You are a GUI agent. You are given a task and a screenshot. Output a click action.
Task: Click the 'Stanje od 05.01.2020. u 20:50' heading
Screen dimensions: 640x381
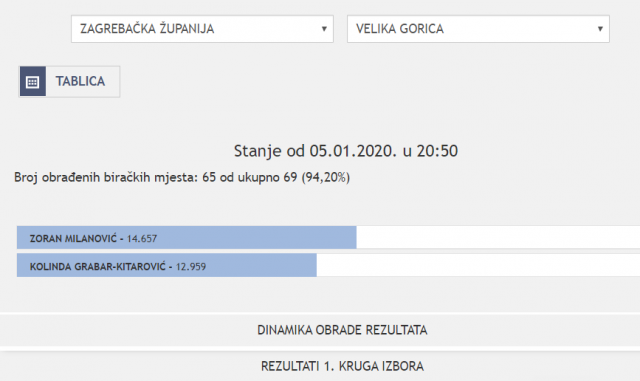pyautogui.click(x=346, y=151)
